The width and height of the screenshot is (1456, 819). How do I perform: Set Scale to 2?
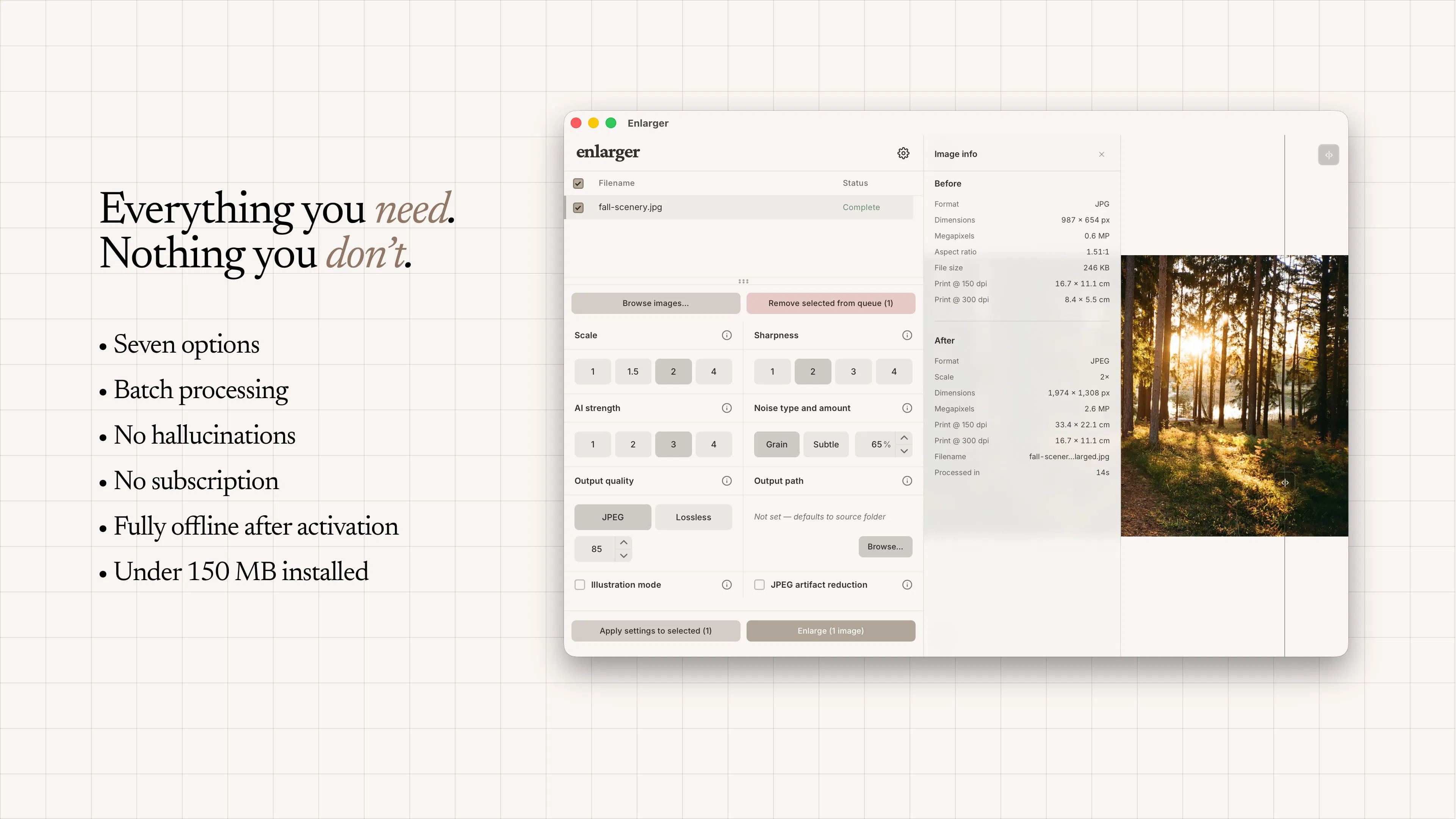673,372
